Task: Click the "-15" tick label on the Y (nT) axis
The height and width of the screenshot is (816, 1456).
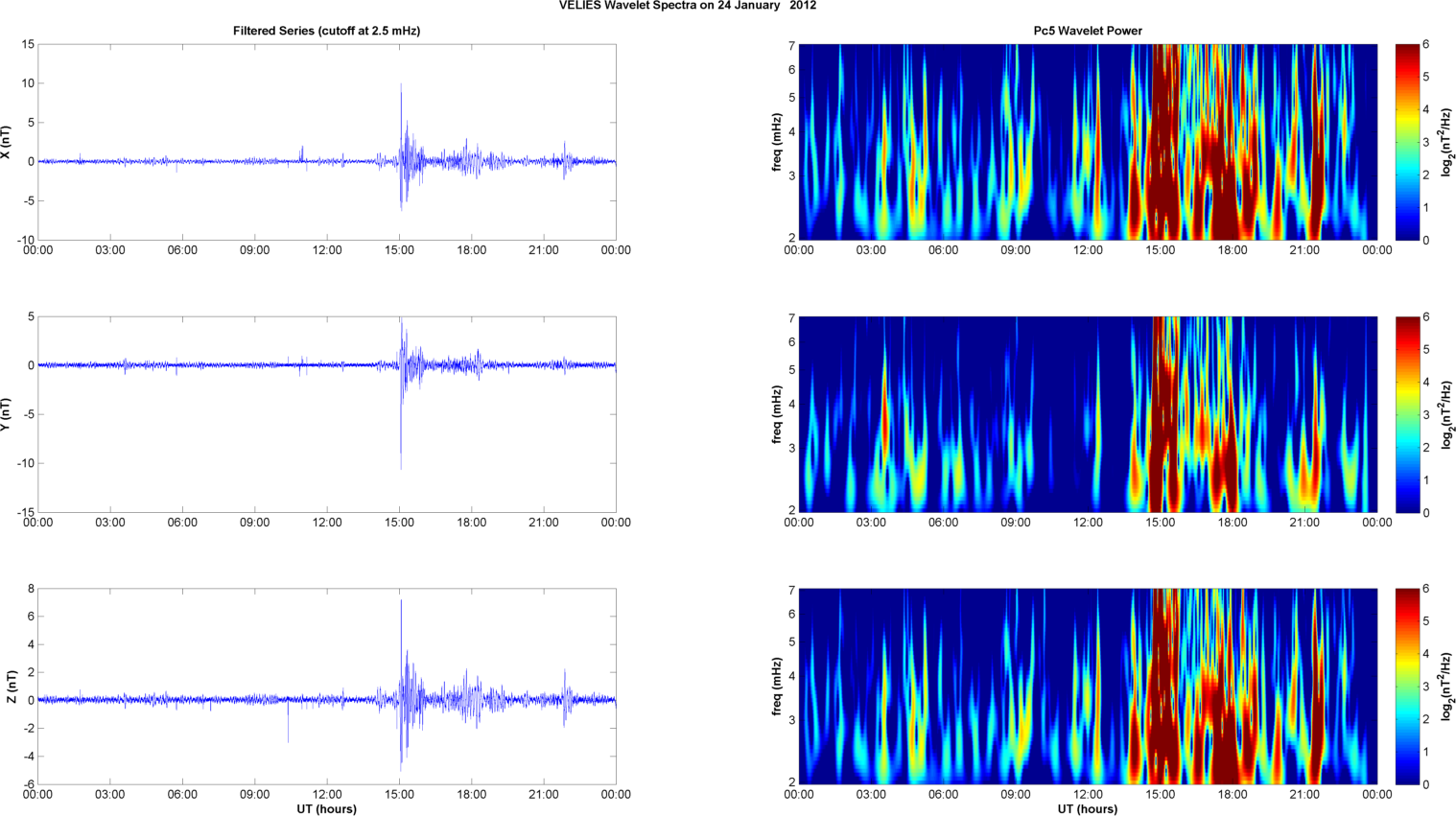Action: tap(26, 512)
